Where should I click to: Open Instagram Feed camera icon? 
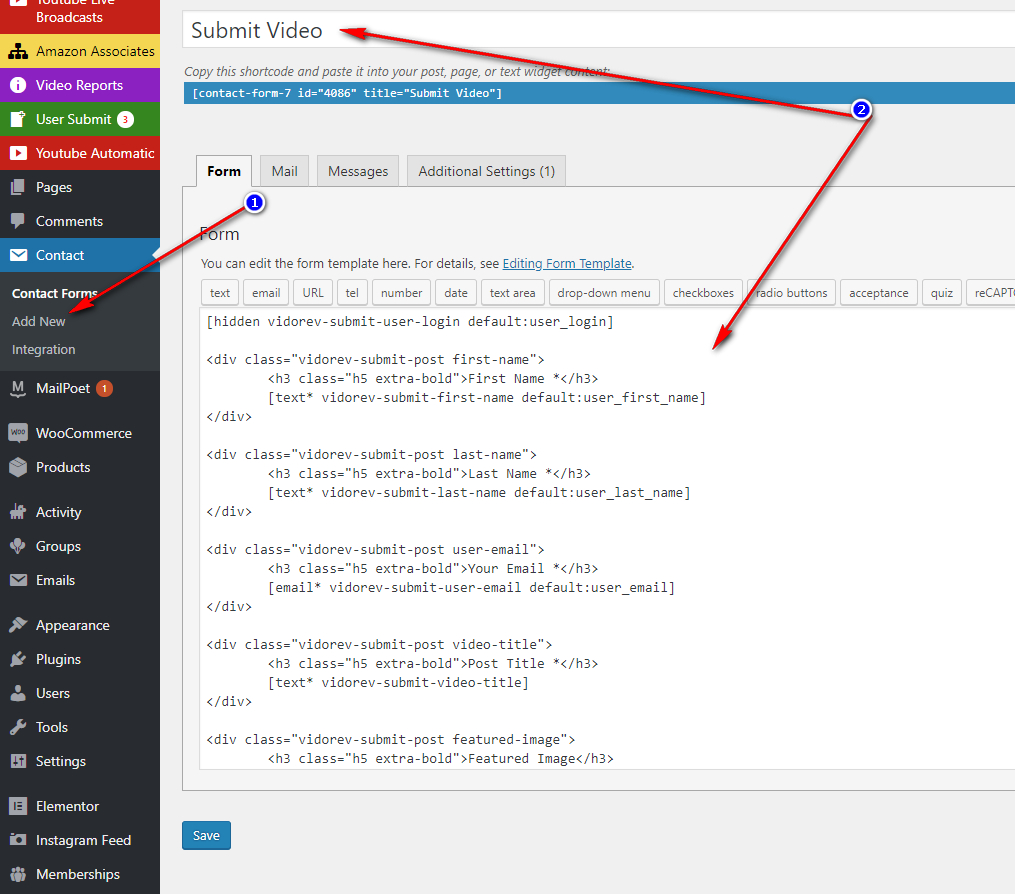tap(18, 840)
